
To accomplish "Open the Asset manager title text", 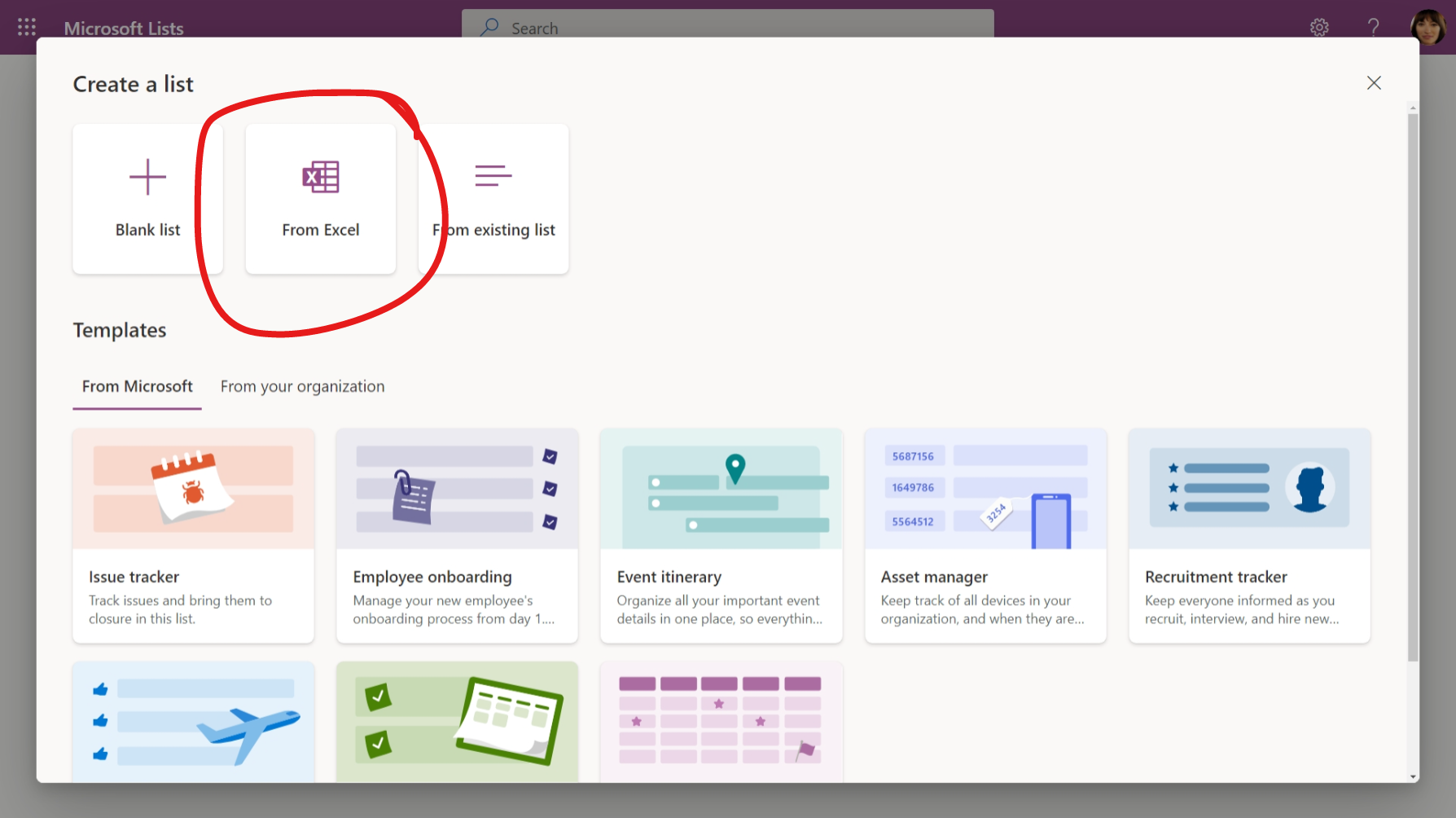I will 934,577.
